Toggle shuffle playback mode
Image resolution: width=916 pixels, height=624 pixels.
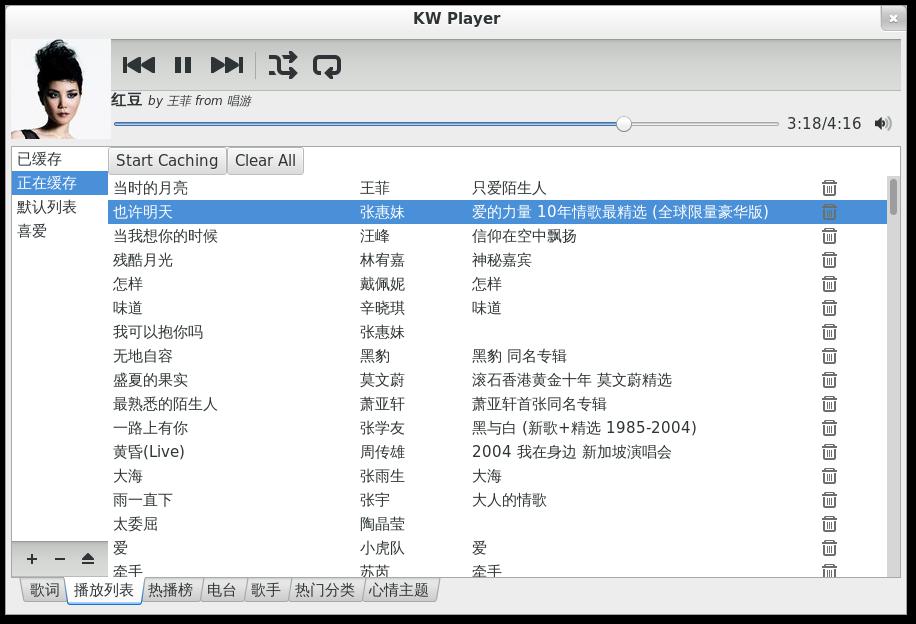coord(283,65)
